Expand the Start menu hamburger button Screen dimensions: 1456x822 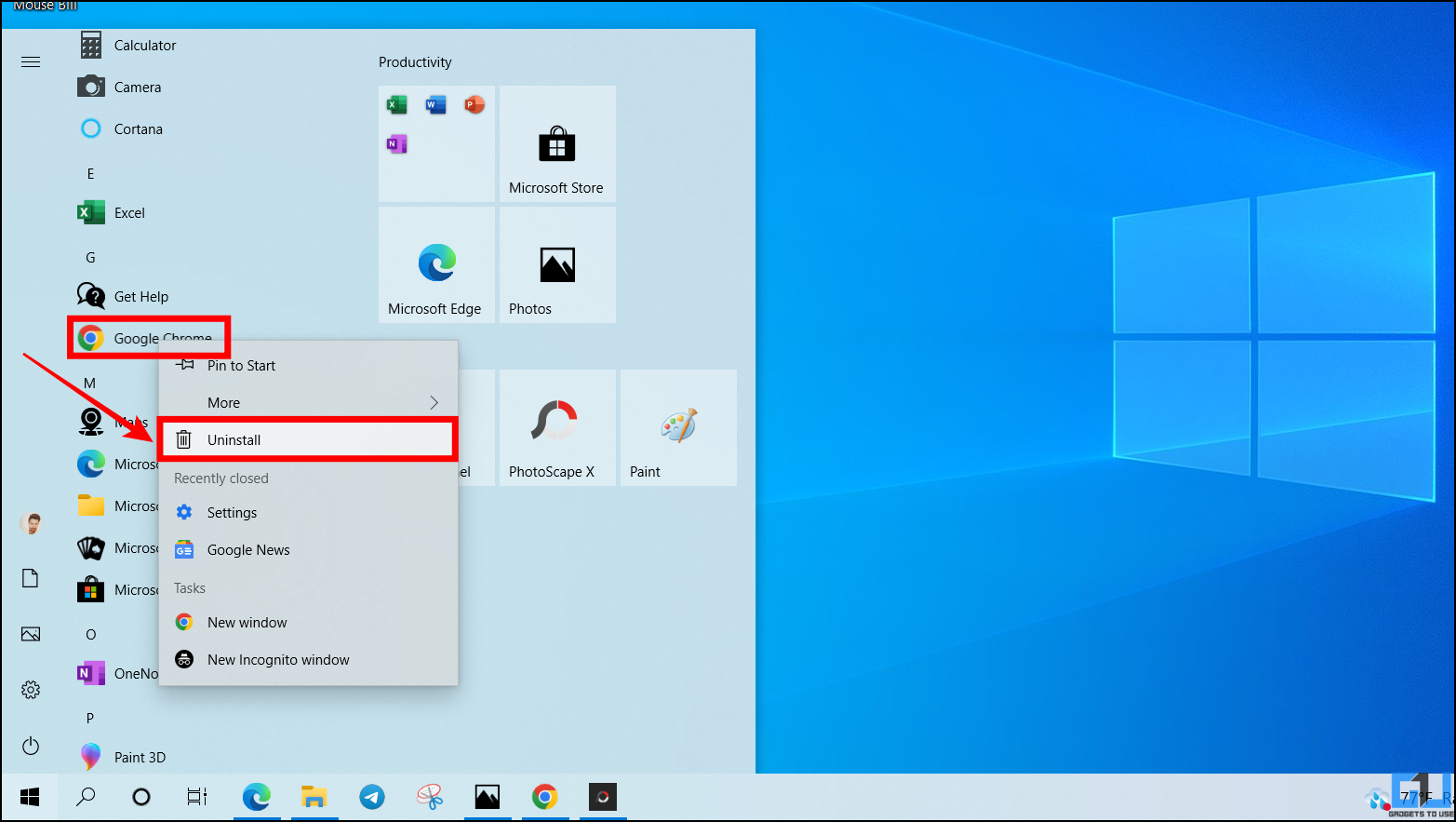click(x=31, y=62)
